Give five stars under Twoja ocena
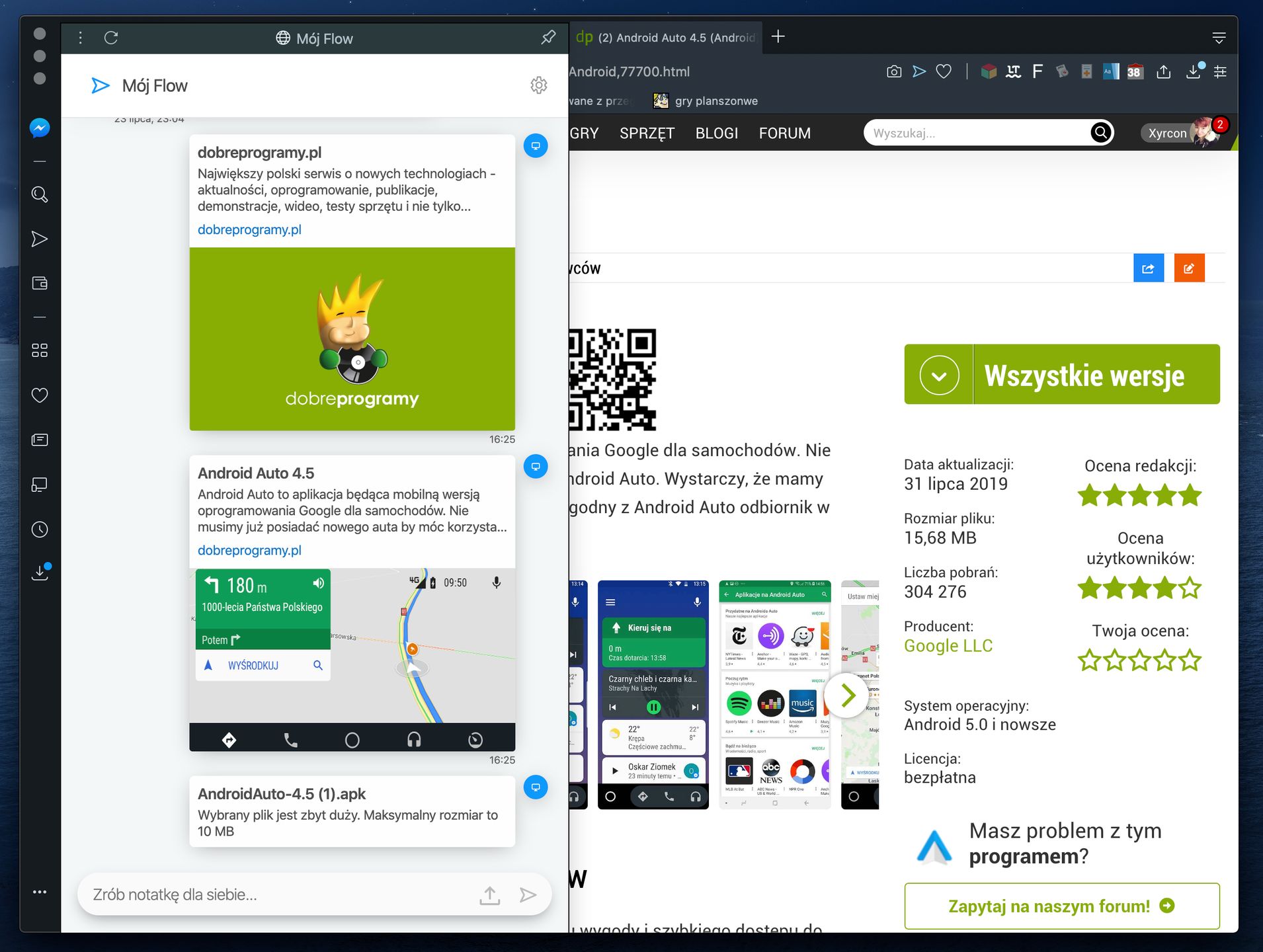The width and height of the screenshot is (1263, 952). (x=1190, y=660)
